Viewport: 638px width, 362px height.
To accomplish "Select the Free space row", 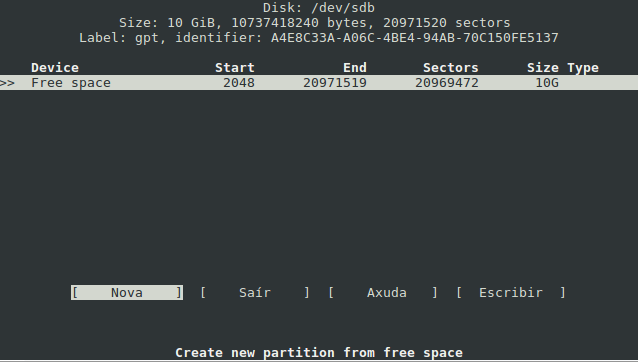I will pos(319,83).
